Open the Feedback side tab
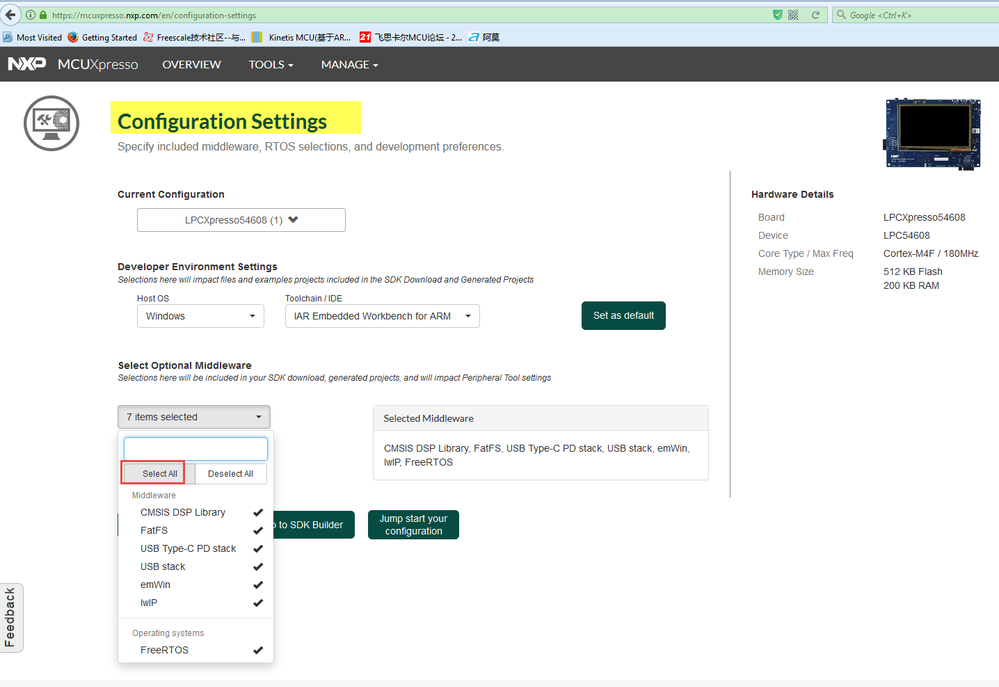999x687 pixels. 11,618
